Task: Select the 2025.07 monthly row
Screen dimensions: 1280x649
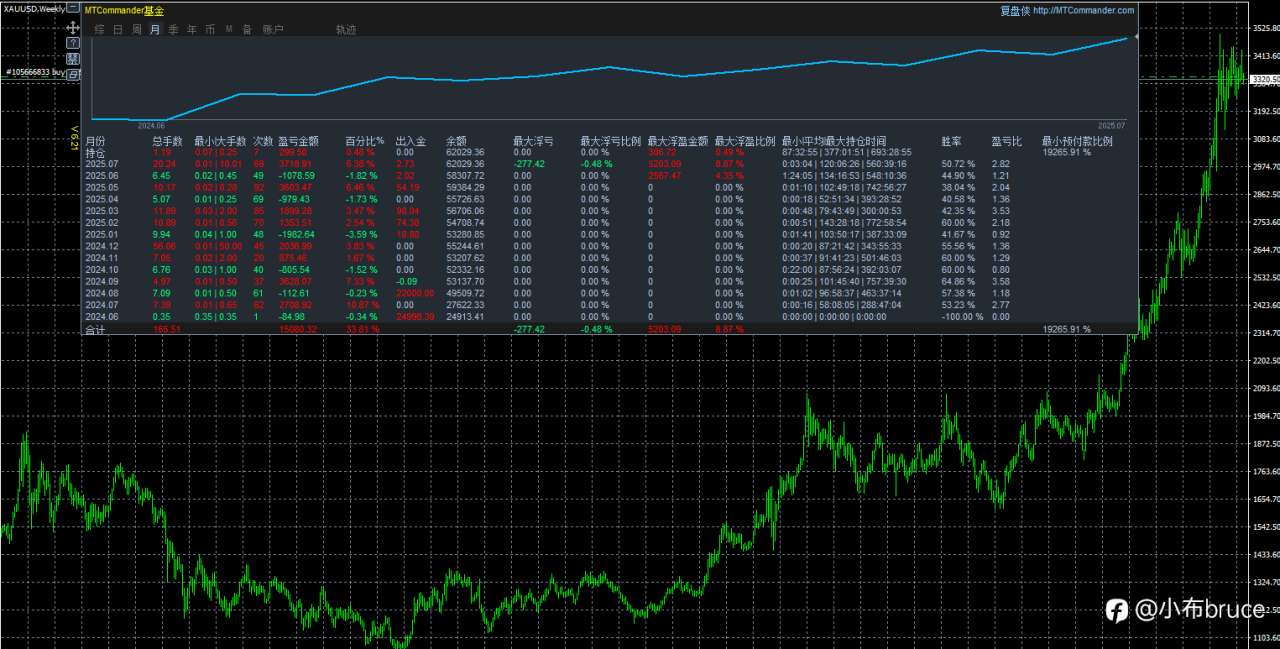Action: pos(102,163)
